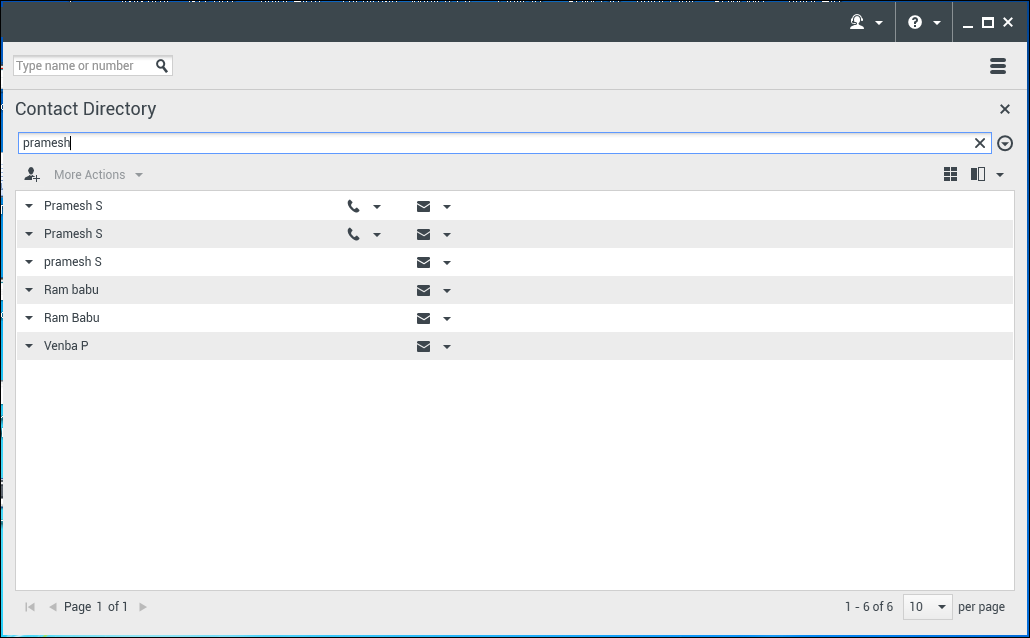This screenshot has width=1030, height=638.
Task: Email Ram babu via the envelope icon
Action: tap(423, 290)
